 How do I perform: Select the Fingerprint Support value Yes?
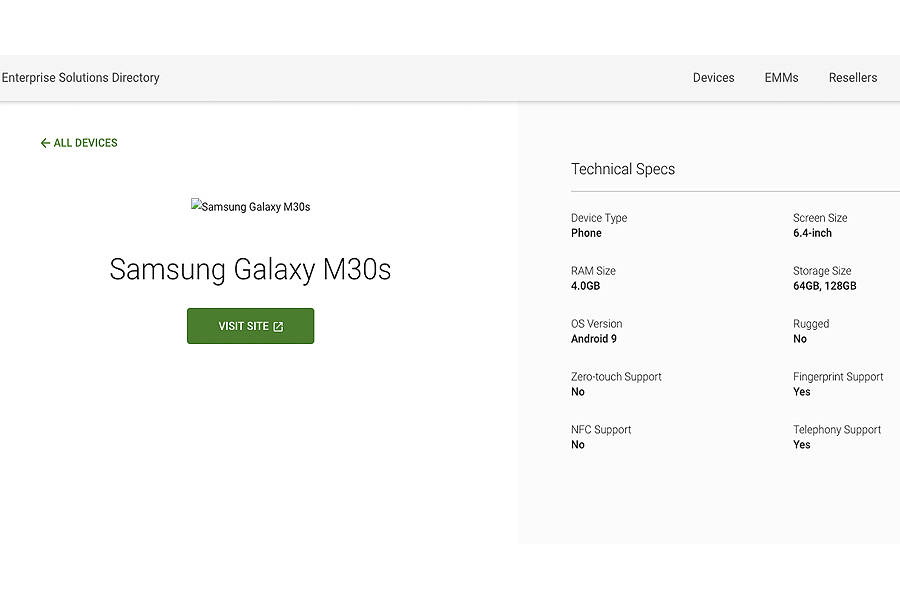pos(801,391)
